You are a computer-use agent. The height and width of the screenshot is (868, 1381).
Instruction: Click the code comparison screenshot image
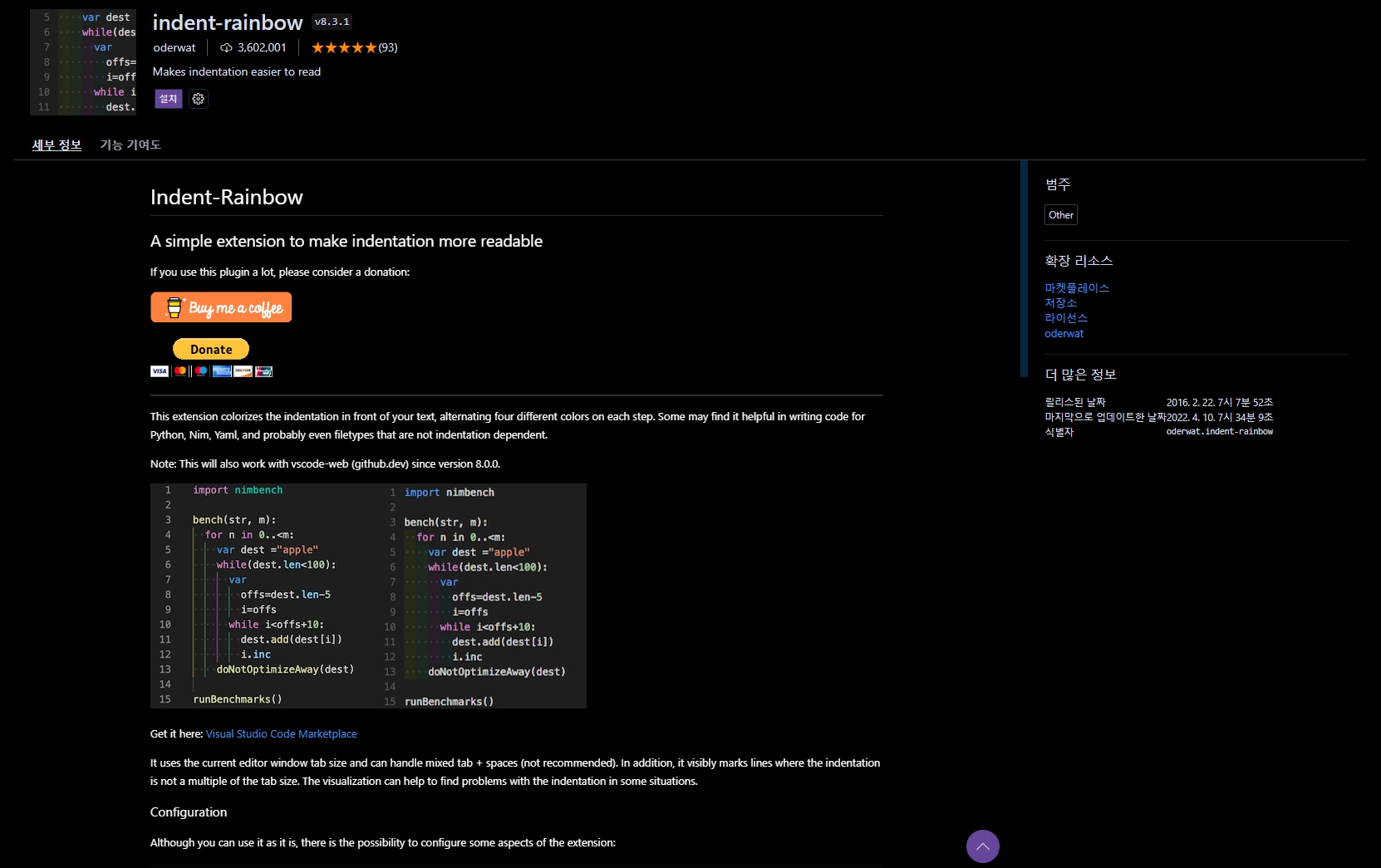[x=368, y=596]
